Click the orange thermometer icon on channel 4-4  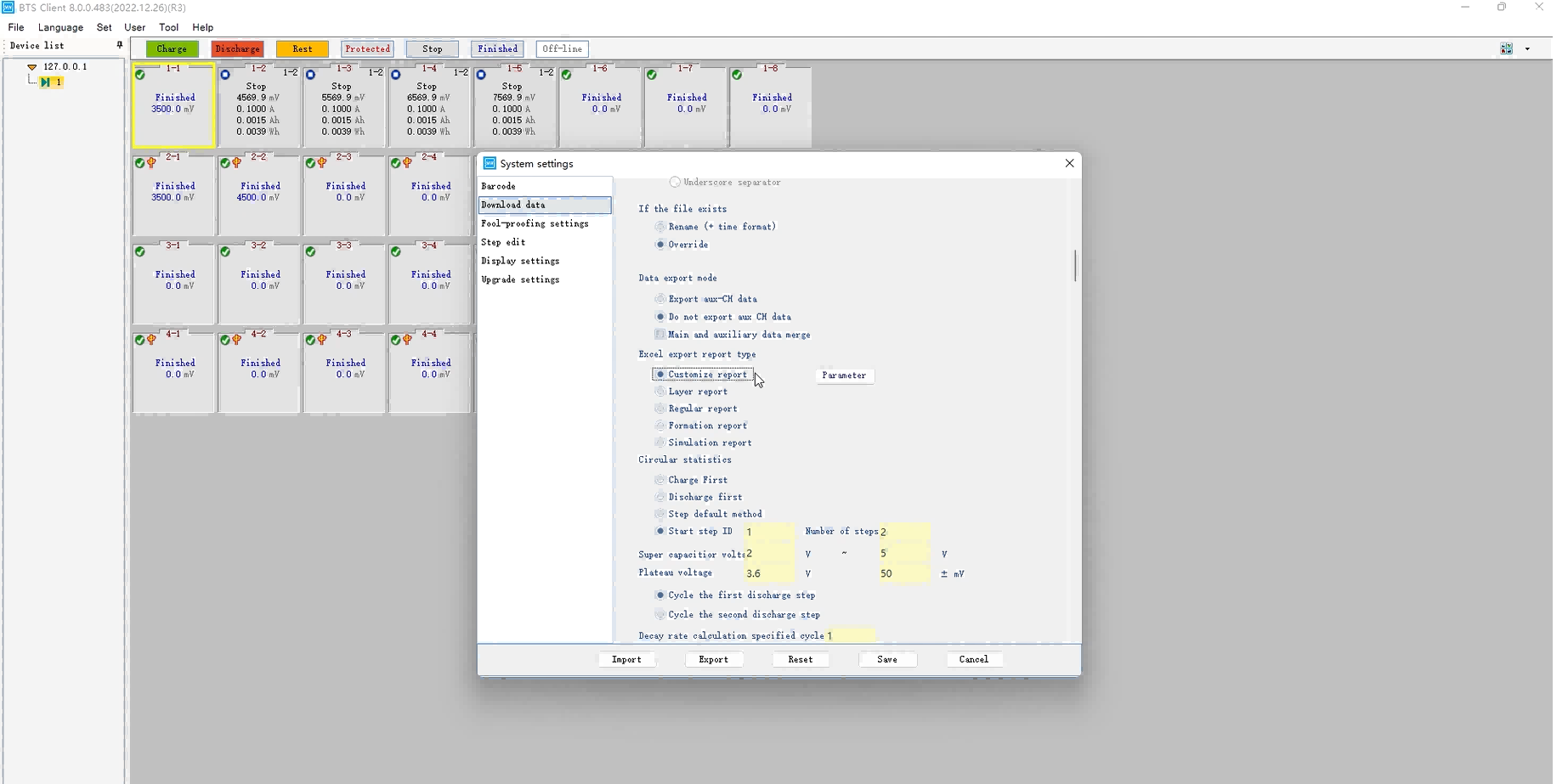coord(407,340)
